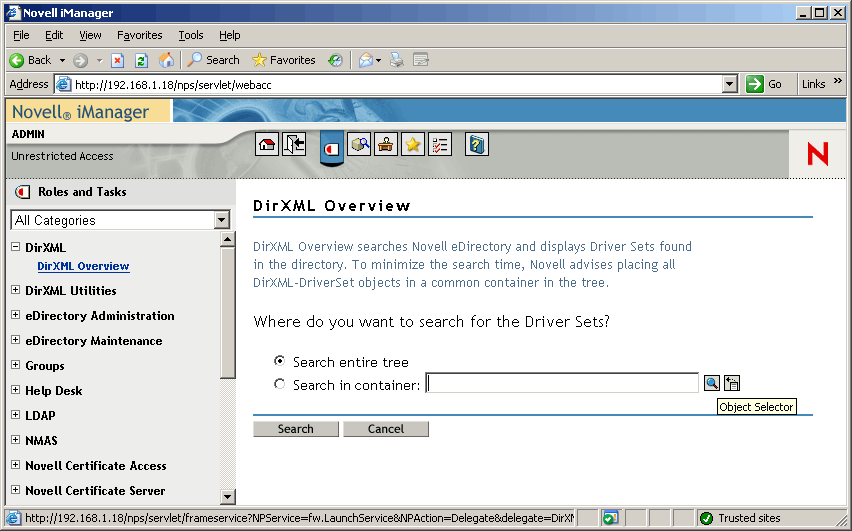Open the address bar dropdown arrow
Screen dimensions: 852x531
coord(730,84)
